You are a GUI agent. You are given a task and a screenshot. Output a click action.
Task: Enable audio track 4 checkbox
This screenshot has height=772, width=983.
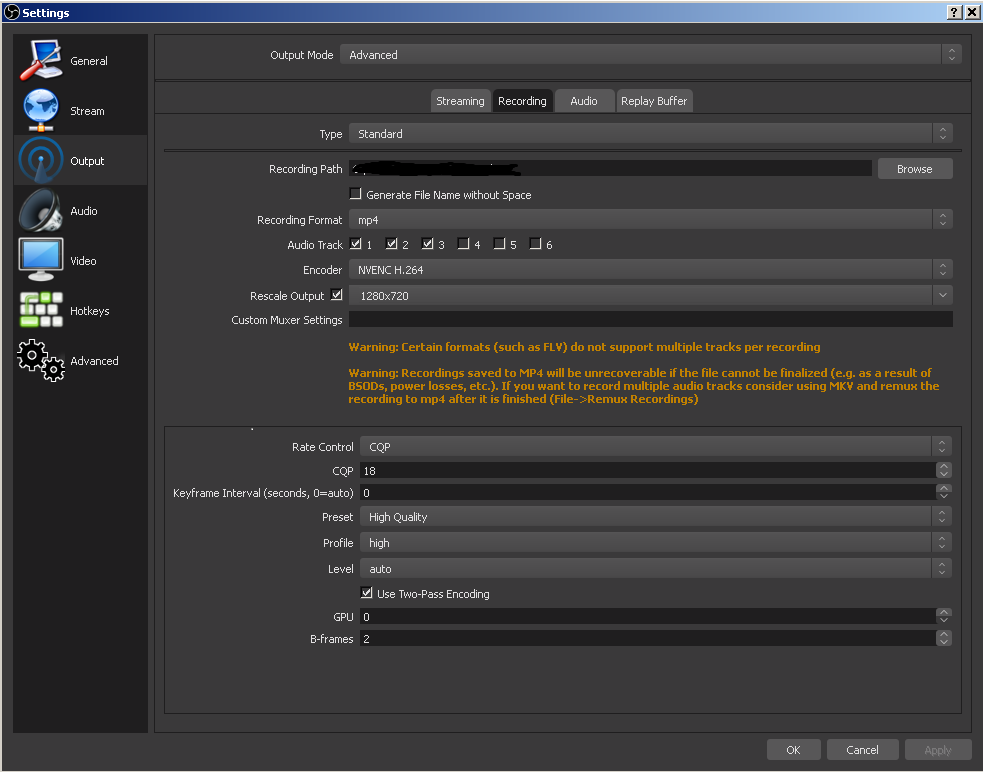tap(464, 244)
